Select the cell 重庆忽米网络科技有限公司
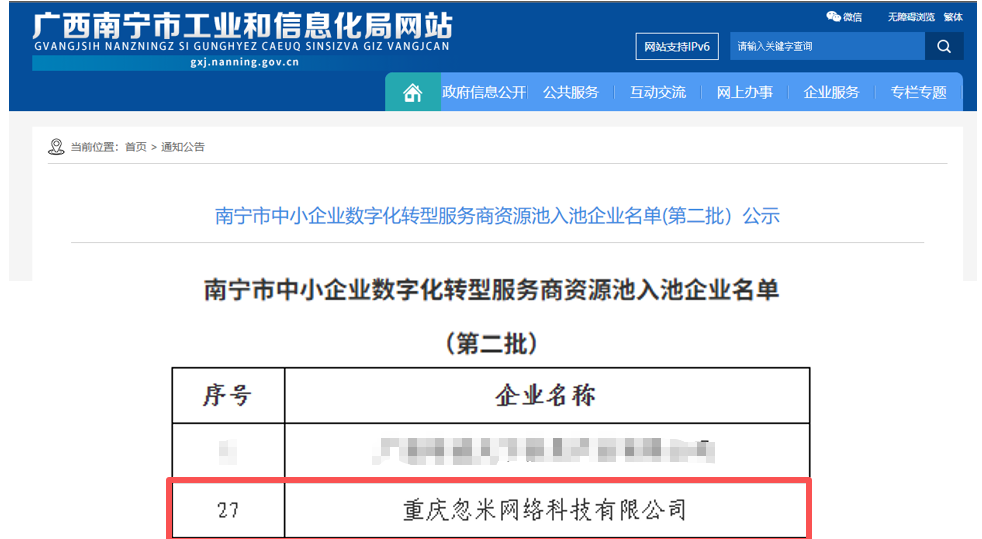The height and width of the screenshot is (539, 982). point(547,510)
